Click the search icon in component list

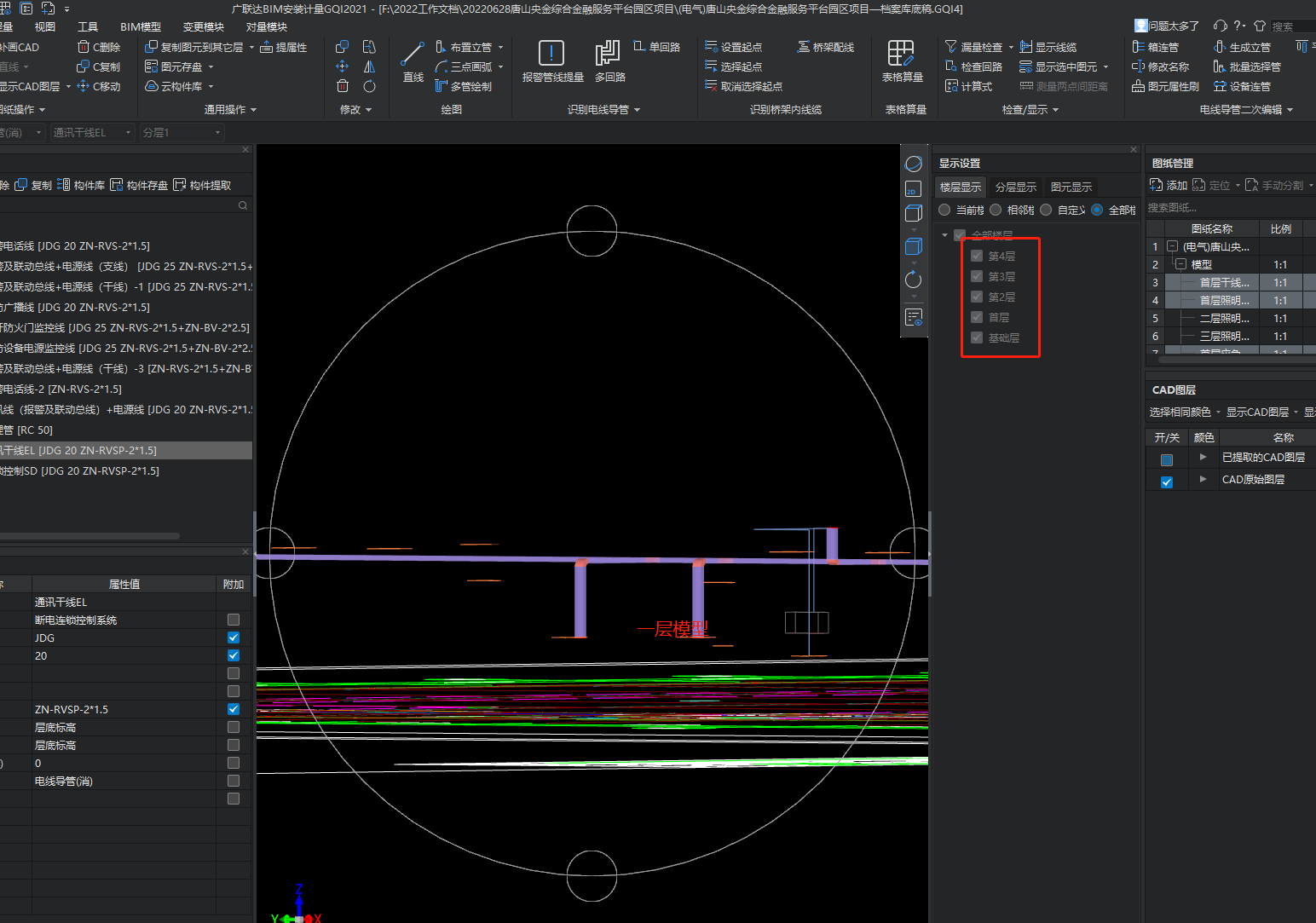pyautogui.click(x=243, y=205)
